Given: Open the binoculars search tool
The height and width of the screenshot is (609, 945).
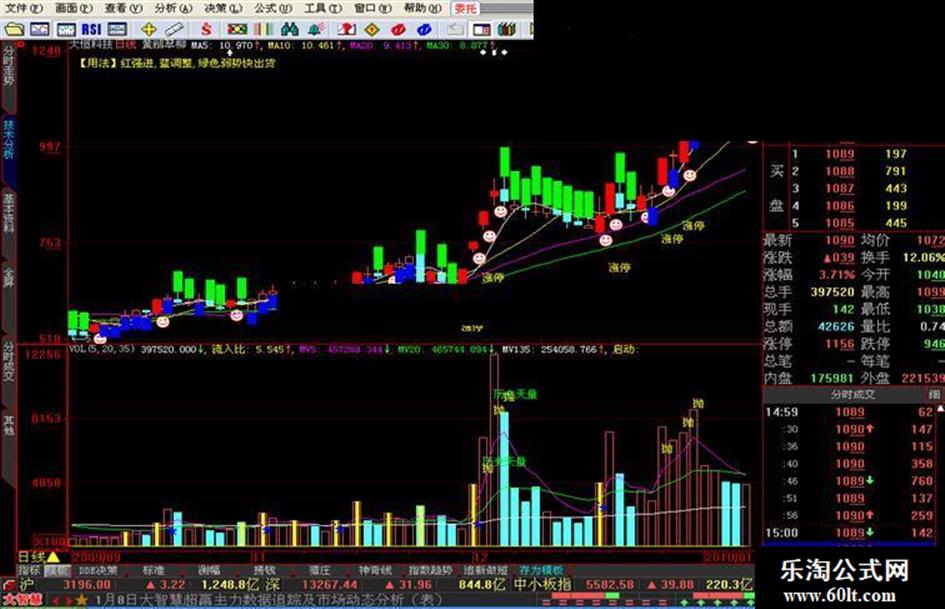Looking at the screenshot, I should (290, 29).
